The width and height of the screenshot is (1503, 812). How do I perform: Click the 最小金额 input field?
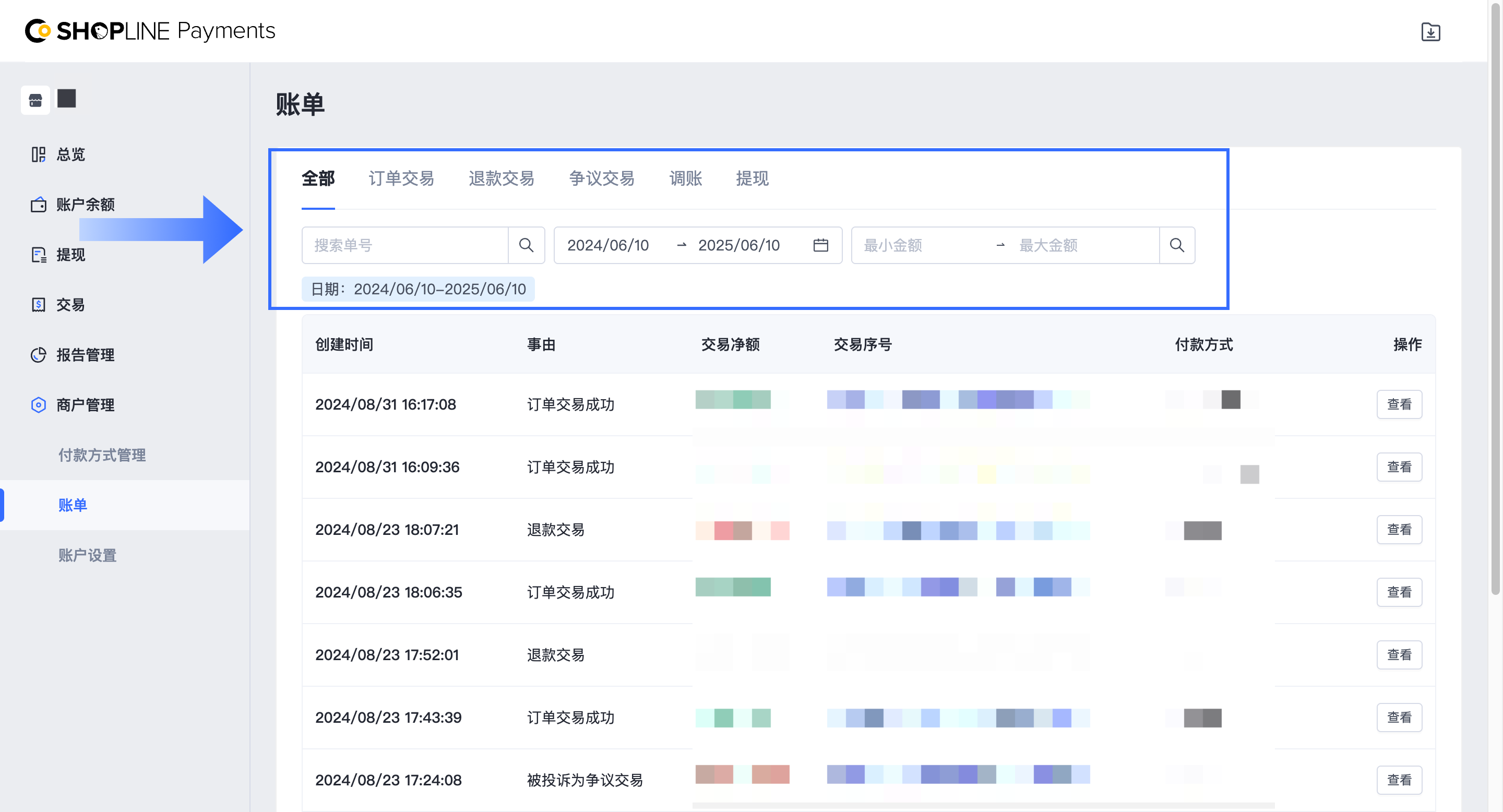893,245
